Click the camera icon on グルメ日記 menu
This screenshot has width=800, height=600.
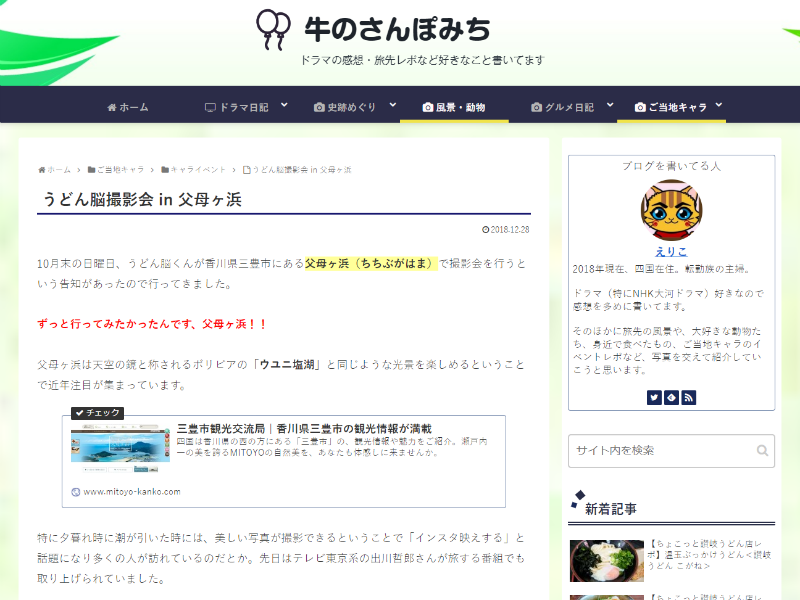click(536, 105)
